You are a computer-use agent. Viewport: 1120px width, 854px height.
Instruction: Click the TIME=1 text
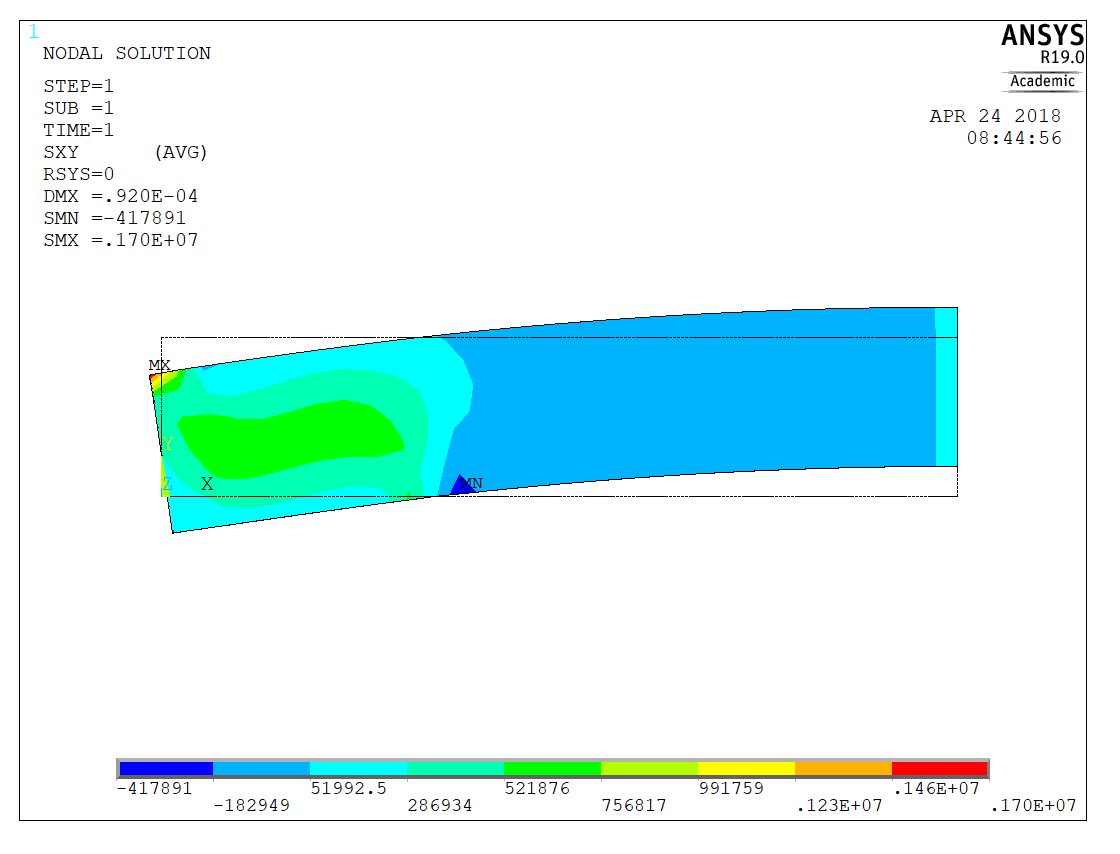pos(79,131)
